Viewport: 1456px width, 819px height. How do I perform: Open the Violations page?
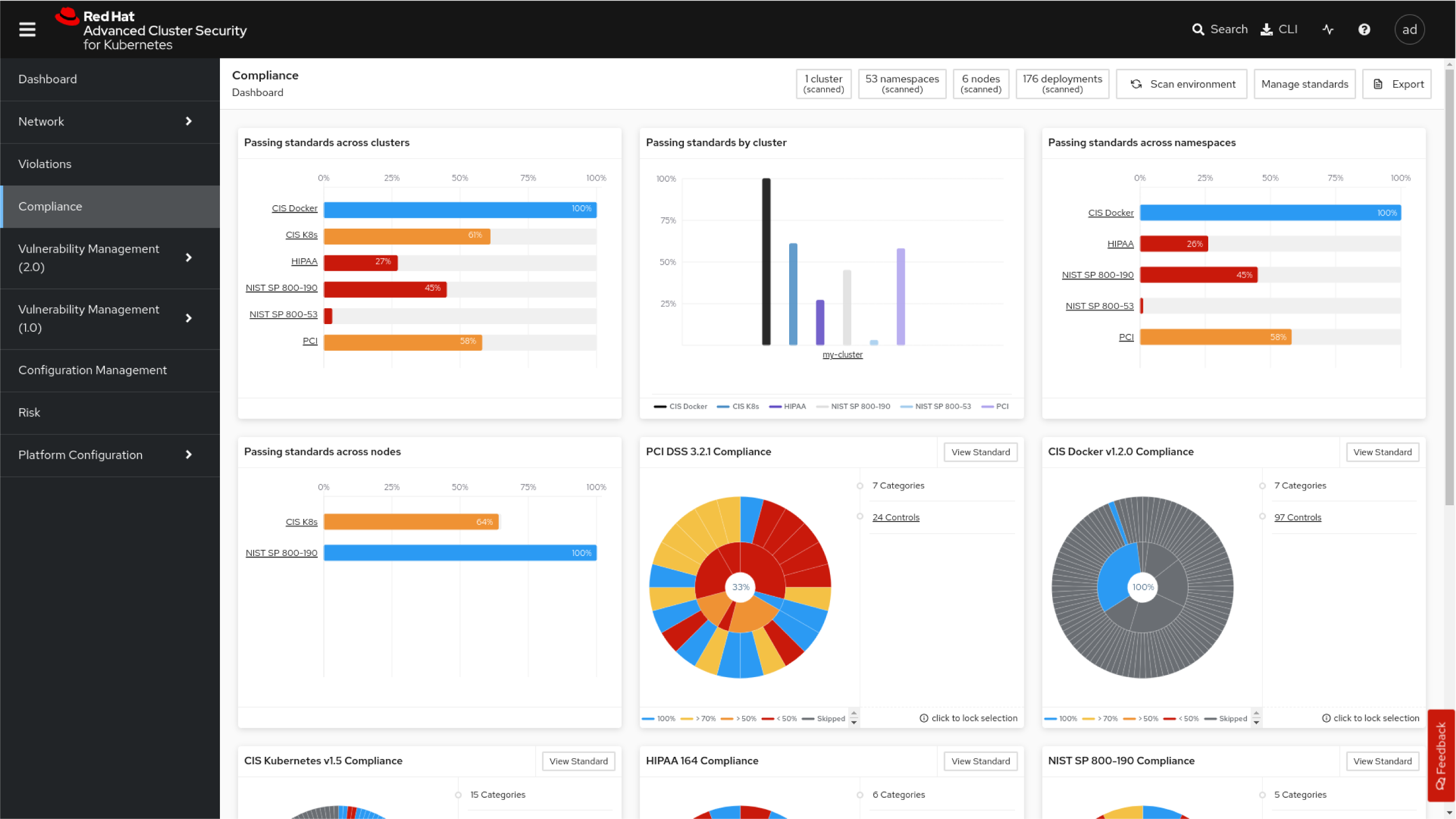pyautogui.click(x=45, y=164)
